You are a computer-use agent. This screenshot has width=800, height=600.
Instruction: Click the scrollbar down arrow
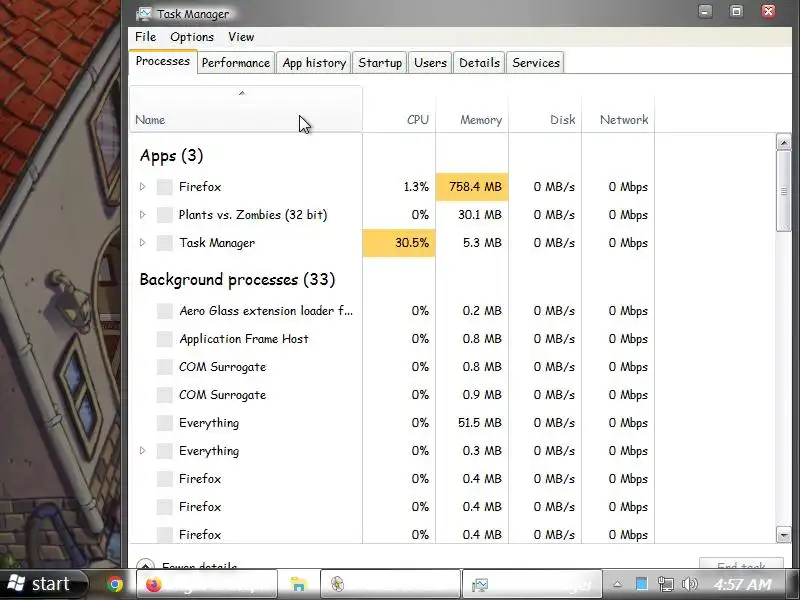pyautogui.click(x=784, y=535)
